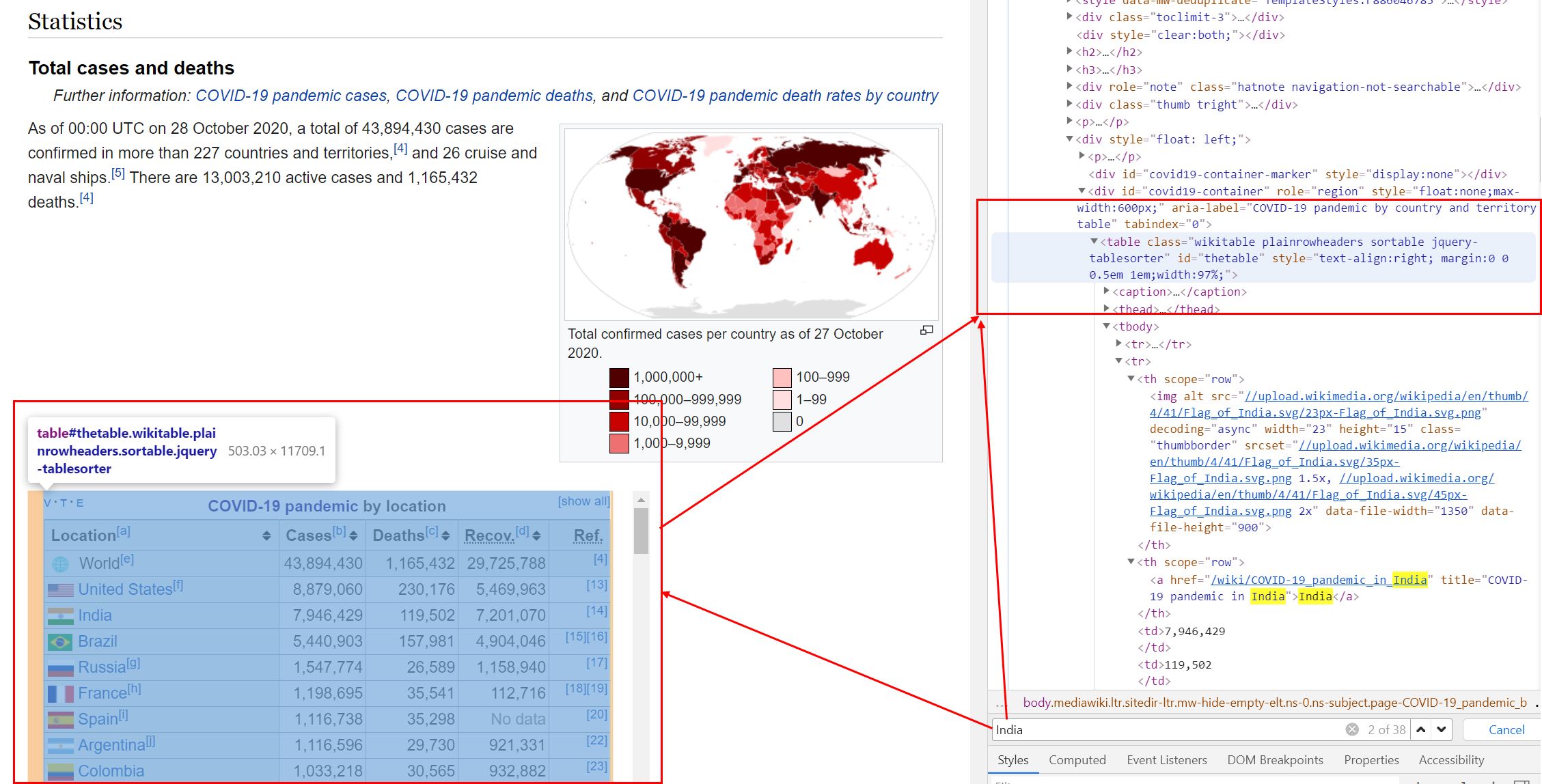The image size is (1542, 784).
Task: Click the 1,000,000+ legend color swatch
Action: click(619, 377)
